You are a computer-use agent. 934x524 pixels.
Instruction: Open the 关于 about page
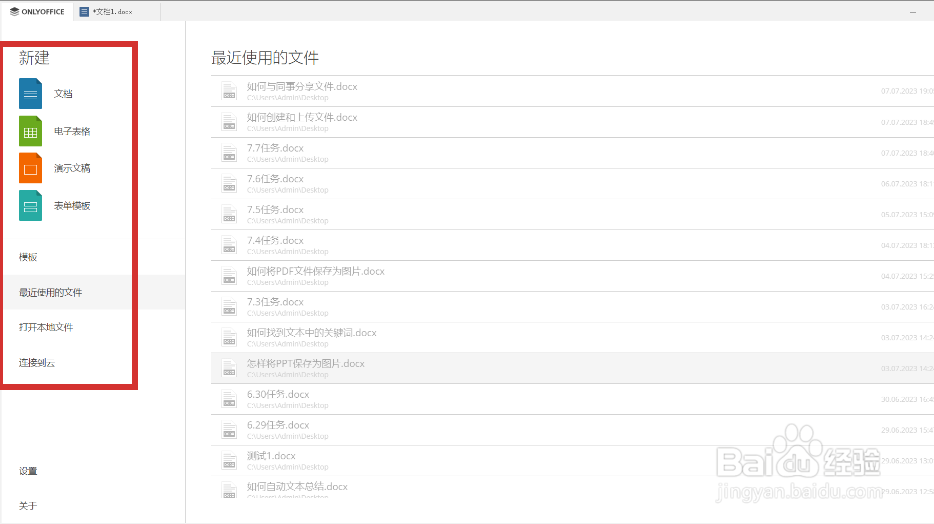point(28,506)
